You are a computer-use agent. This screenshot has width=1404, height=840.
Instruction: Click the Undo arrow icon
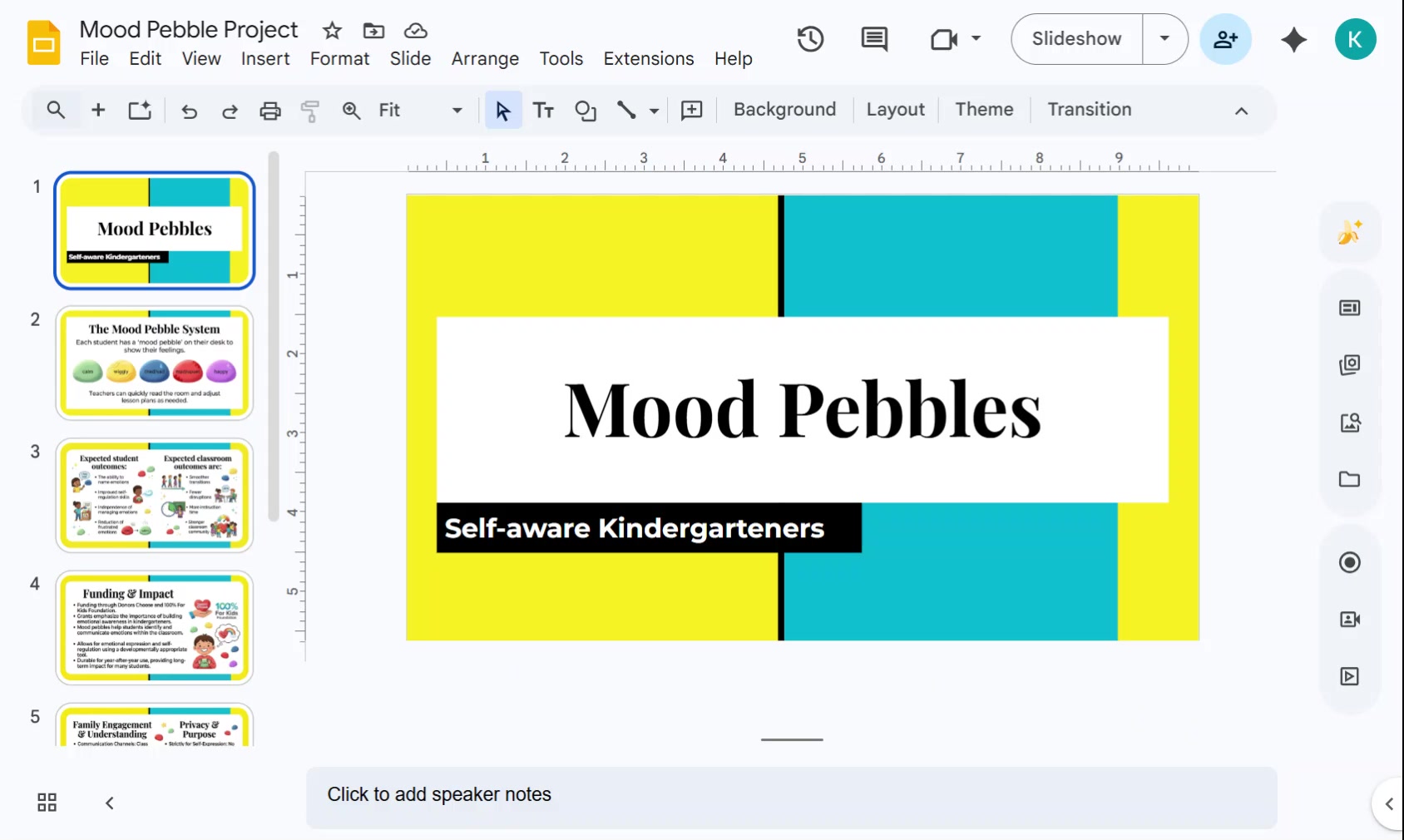tap(190, 110)
